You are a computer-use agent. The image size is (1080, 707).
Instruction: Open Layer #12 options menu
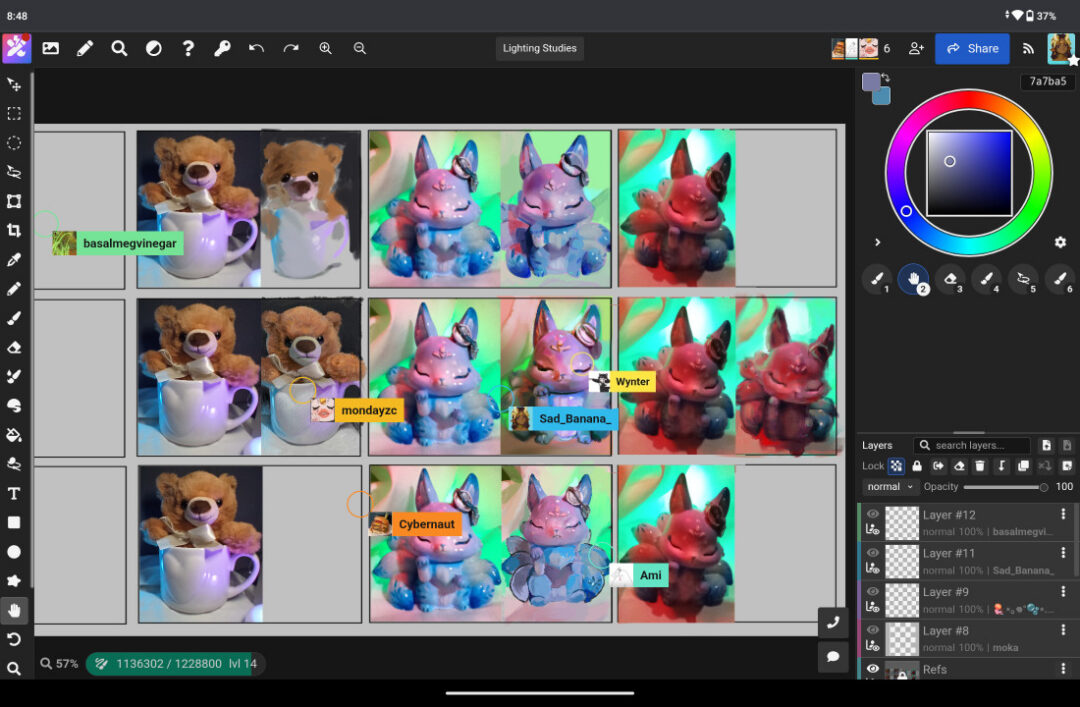(1063, 514)
